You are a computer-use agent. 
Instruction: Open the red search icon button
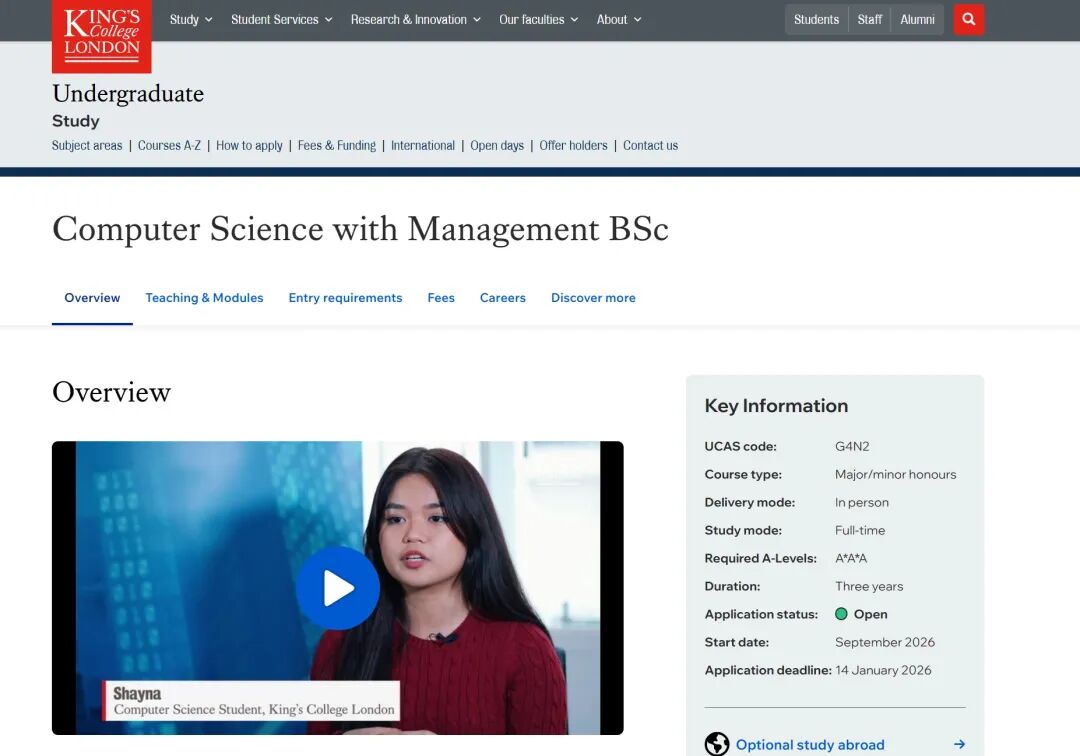[968, 19]
